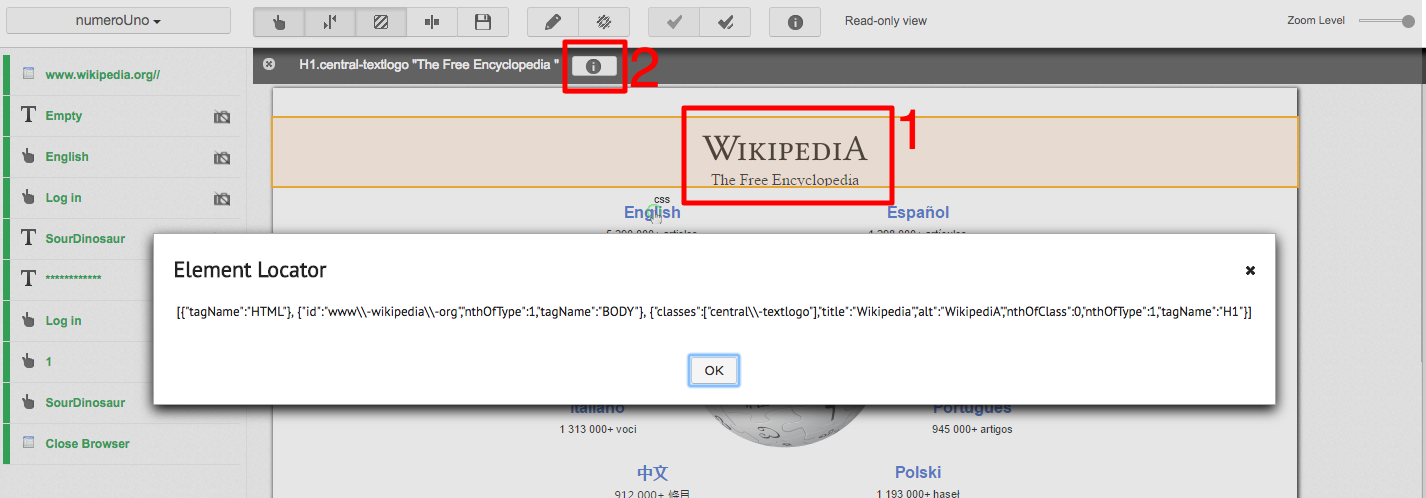This screenshot has height=498, width=1426.
Task: Open the Português Wikipedia link
Action: coord(972,409)
